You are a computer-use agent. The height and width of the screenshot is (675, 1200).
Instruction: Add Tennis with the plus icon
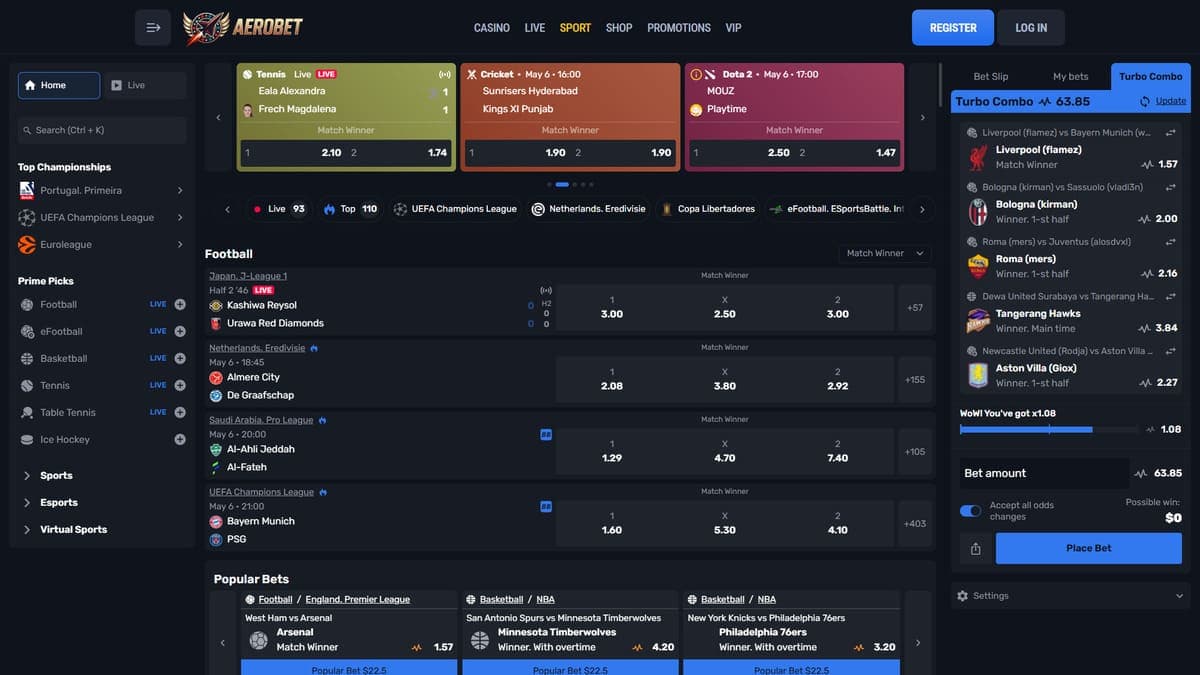[x=180, y=385]
